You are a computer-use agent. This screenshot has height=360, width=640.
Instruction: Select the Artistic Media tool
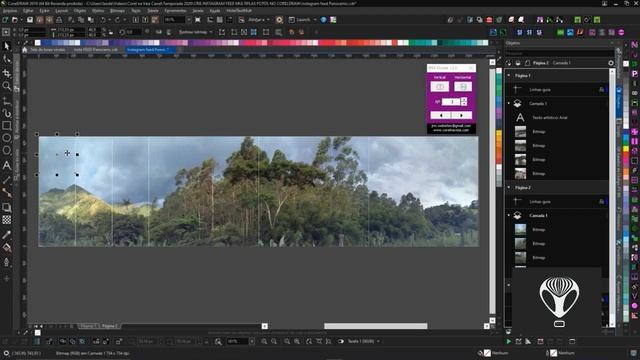point(7,113)
